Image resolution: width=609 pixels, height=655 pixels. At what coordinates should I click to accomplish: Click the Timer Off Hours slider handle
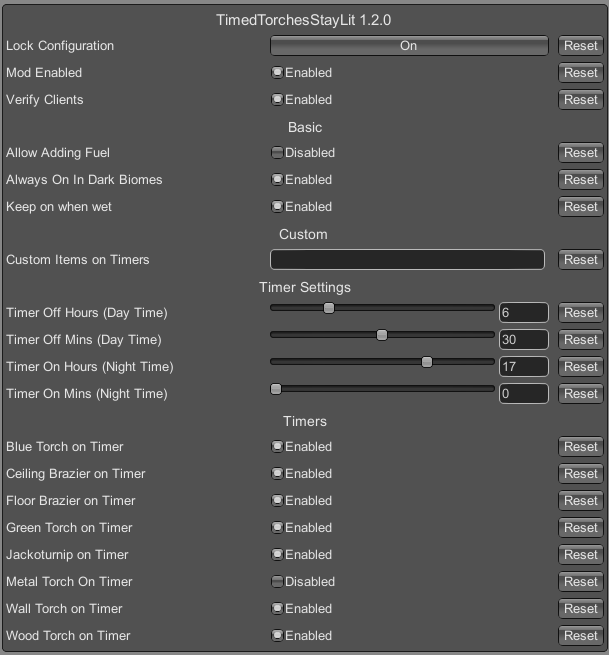point(329,308)
